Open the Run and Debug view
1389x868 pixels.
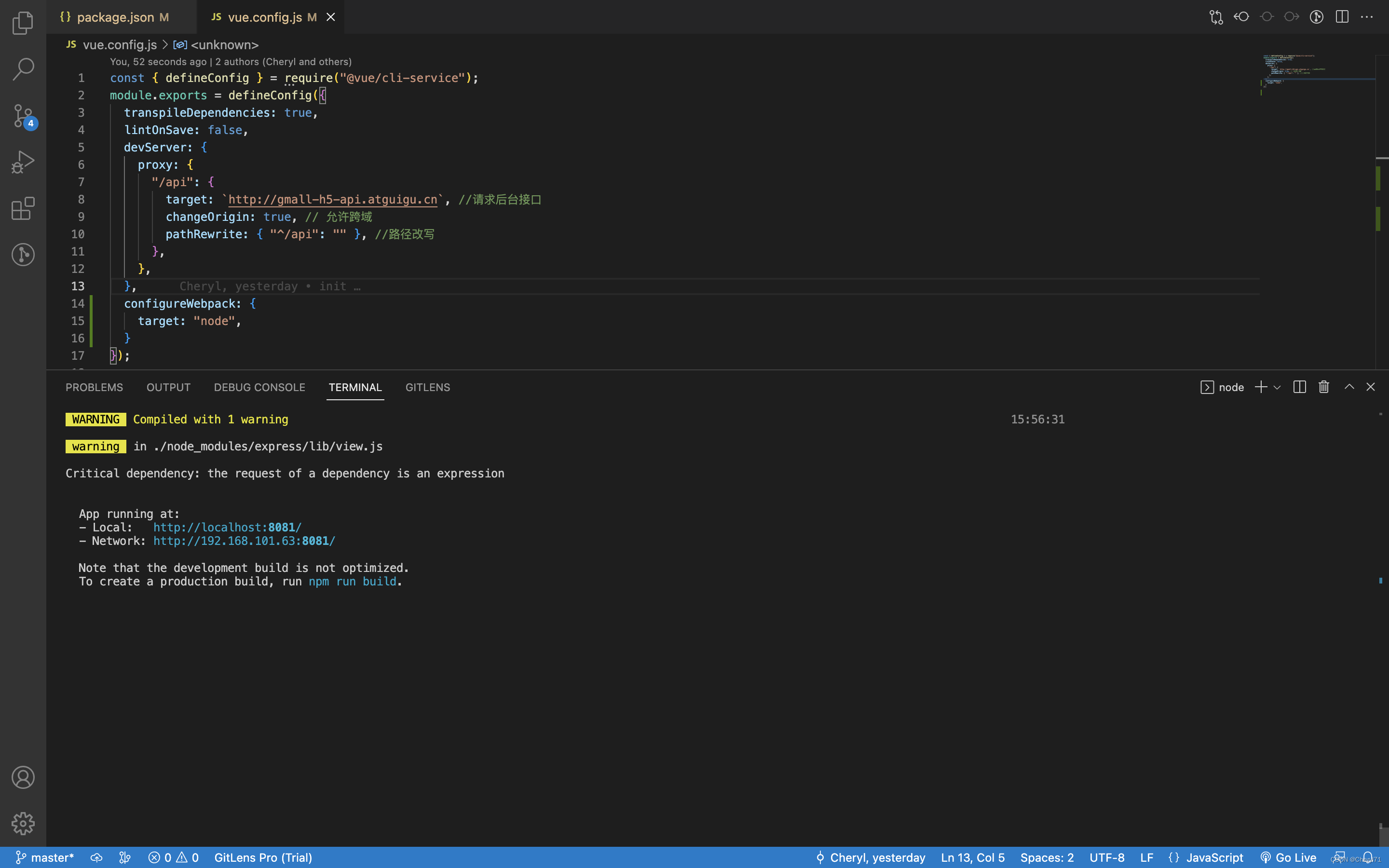pos(23,162)
